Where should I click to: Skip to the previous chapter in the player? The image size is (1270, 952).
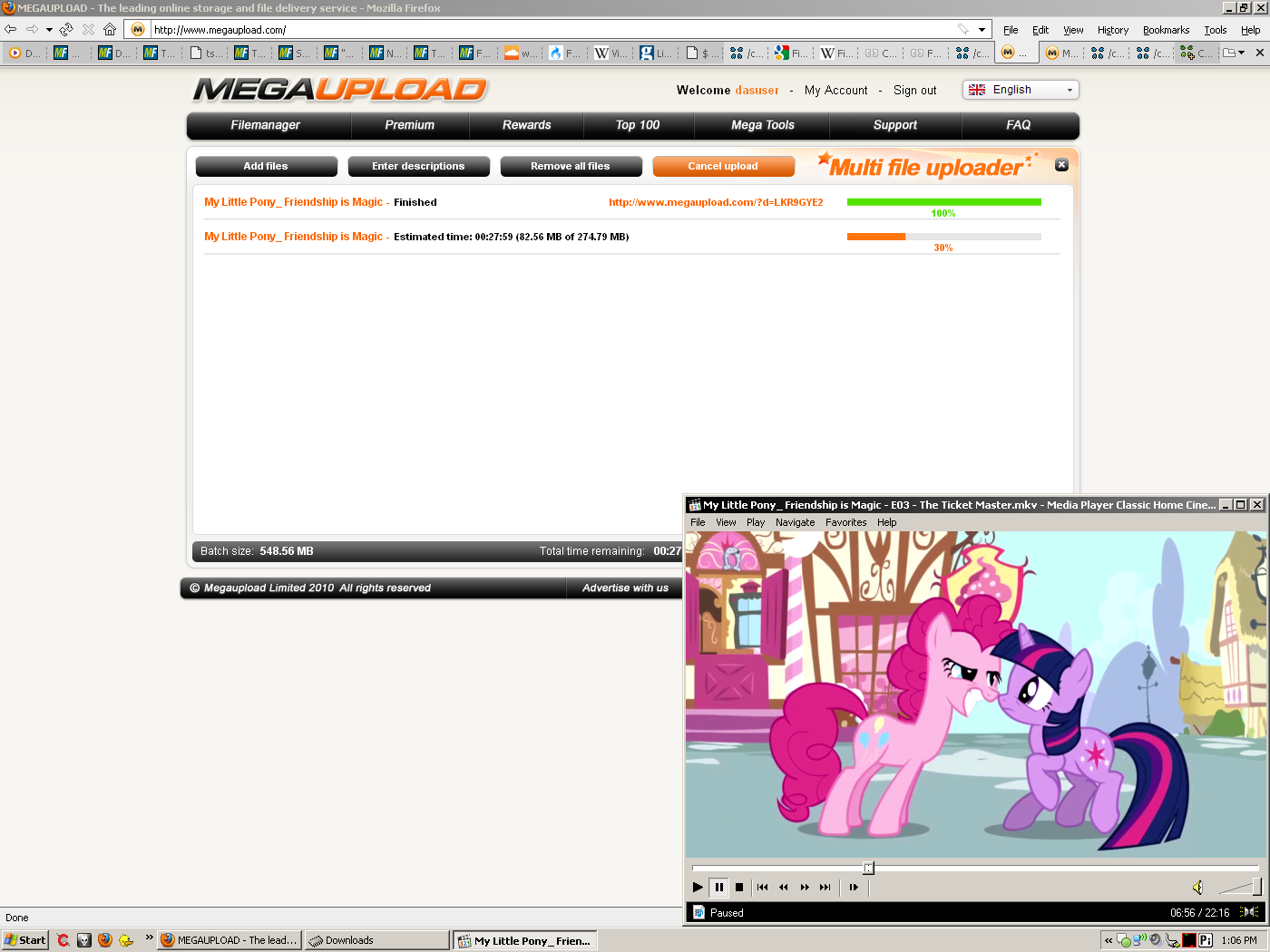tap(762, 888)
